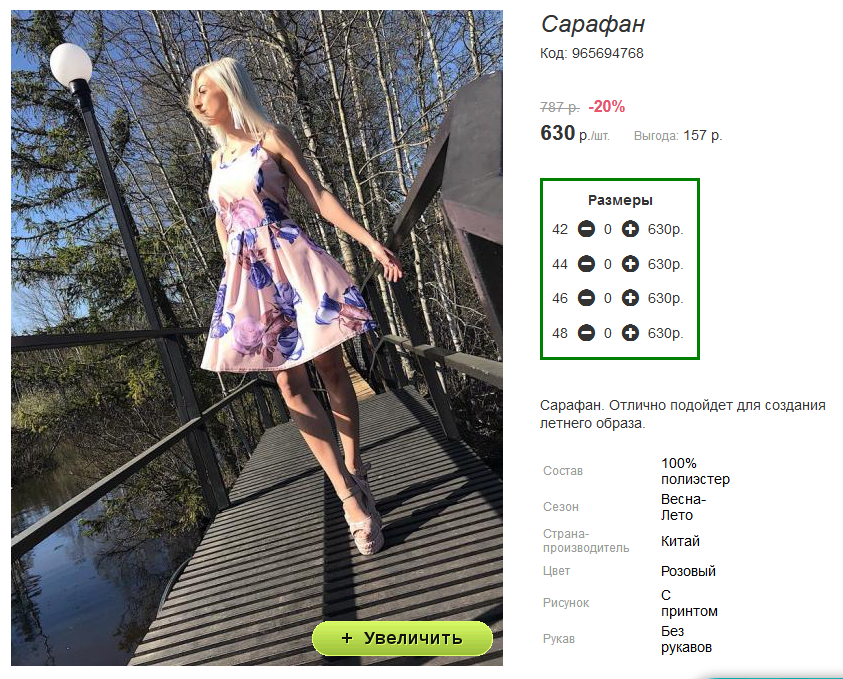Click the Сарафан product title

click(x=592, y=24)
